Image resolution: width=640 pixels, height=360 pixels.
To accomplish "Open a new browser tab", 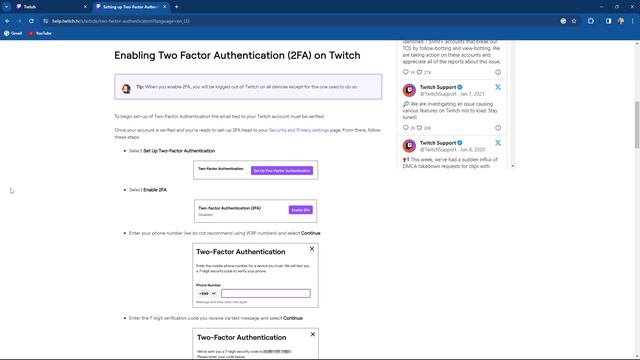I will click(176, 7).
